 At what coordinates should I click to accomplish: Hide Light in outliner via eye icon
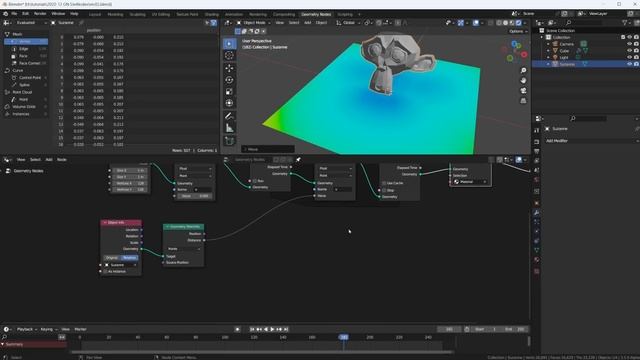pos(629,58)
